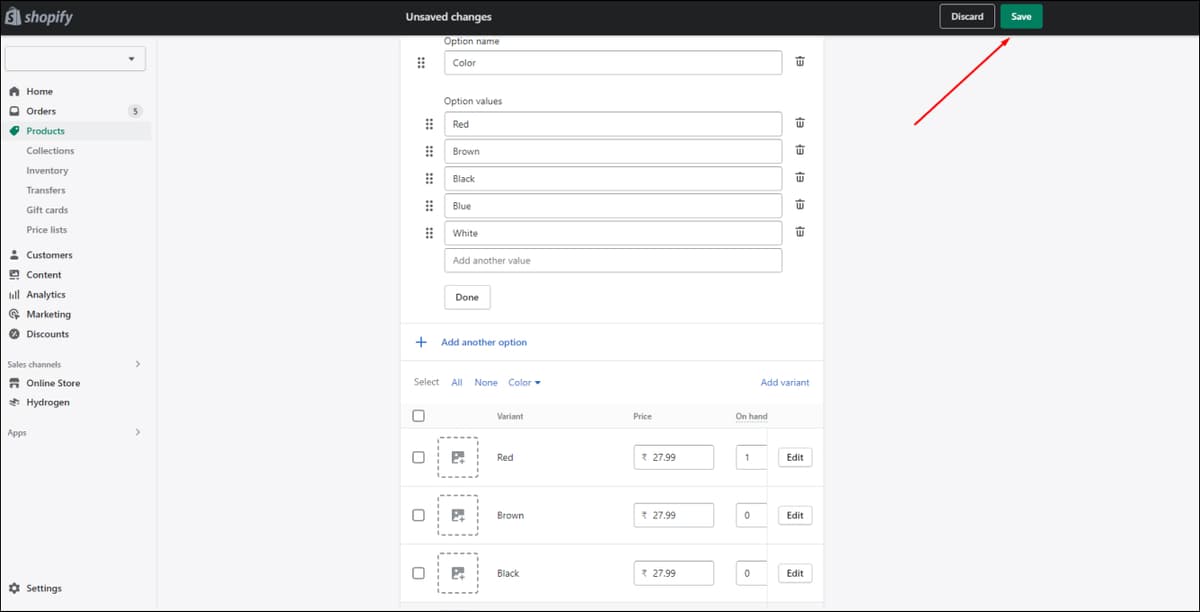Check the Red variant checkbox
Screen dimensions: 1200x612
click(x=418, y=457)
